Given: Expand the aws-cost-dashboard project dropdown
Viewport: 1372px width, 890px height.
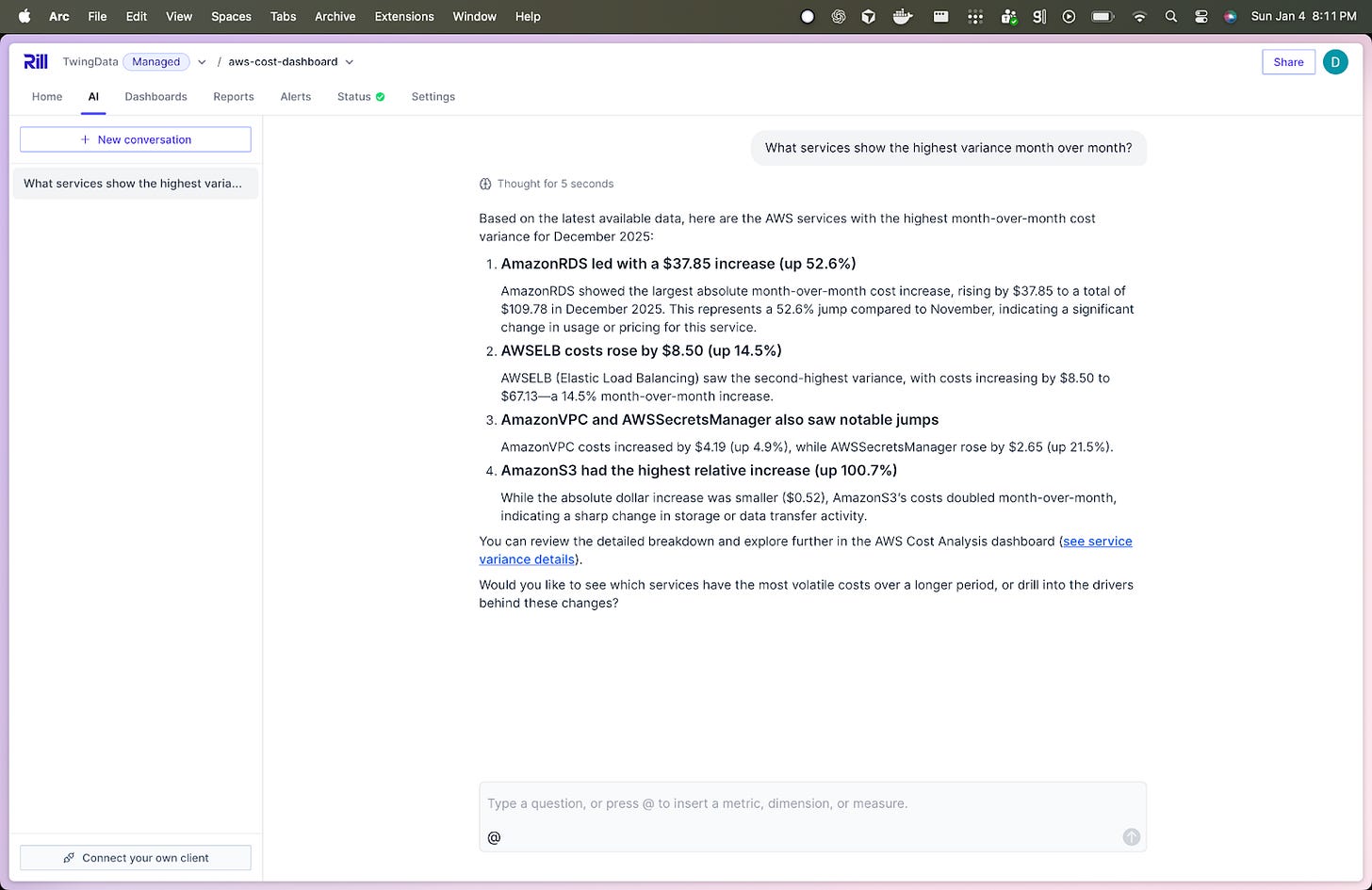Looking at the screenshot, I should pos(350,62).
